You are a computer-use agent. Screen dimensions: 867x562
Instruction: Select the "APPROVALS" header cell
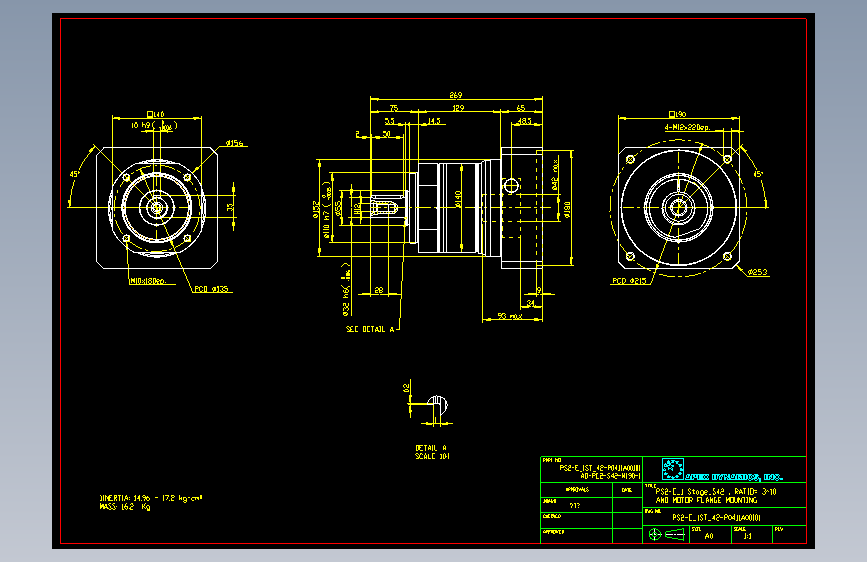pyautogui.click(x=577, y=490)
